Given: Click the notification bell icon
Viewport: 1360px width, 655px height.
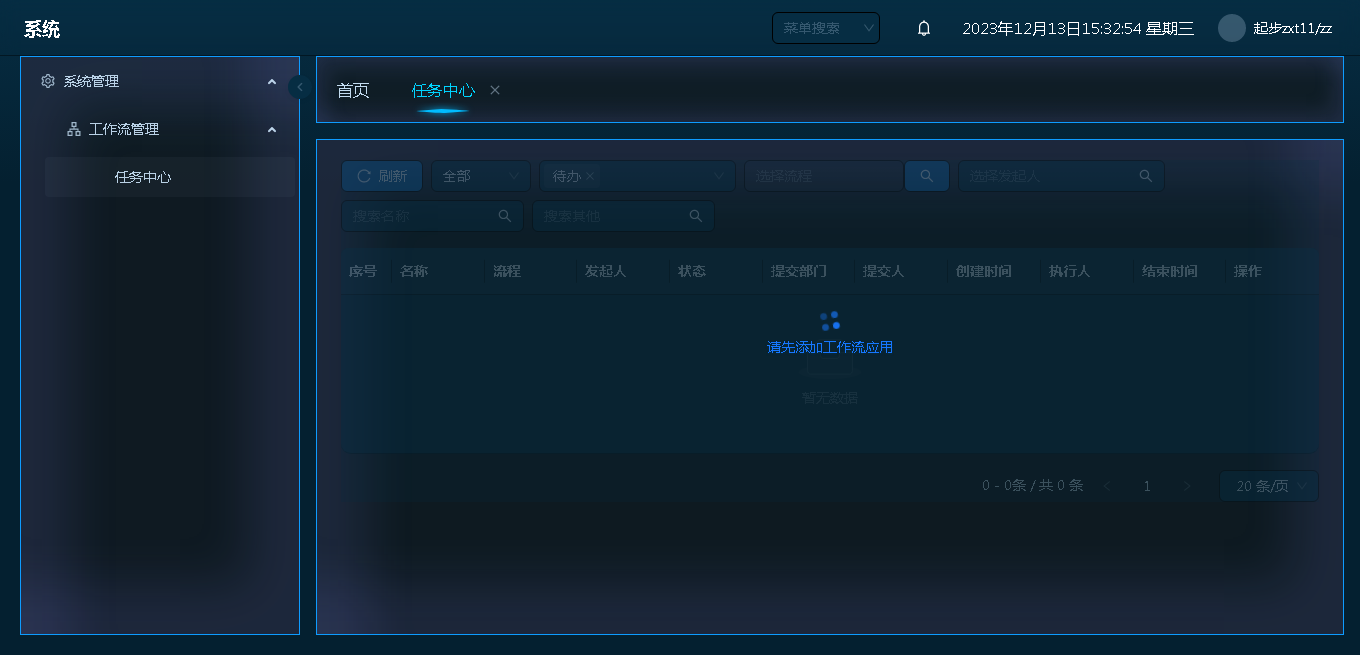Looking at the screenshot, I should [924, 29].
